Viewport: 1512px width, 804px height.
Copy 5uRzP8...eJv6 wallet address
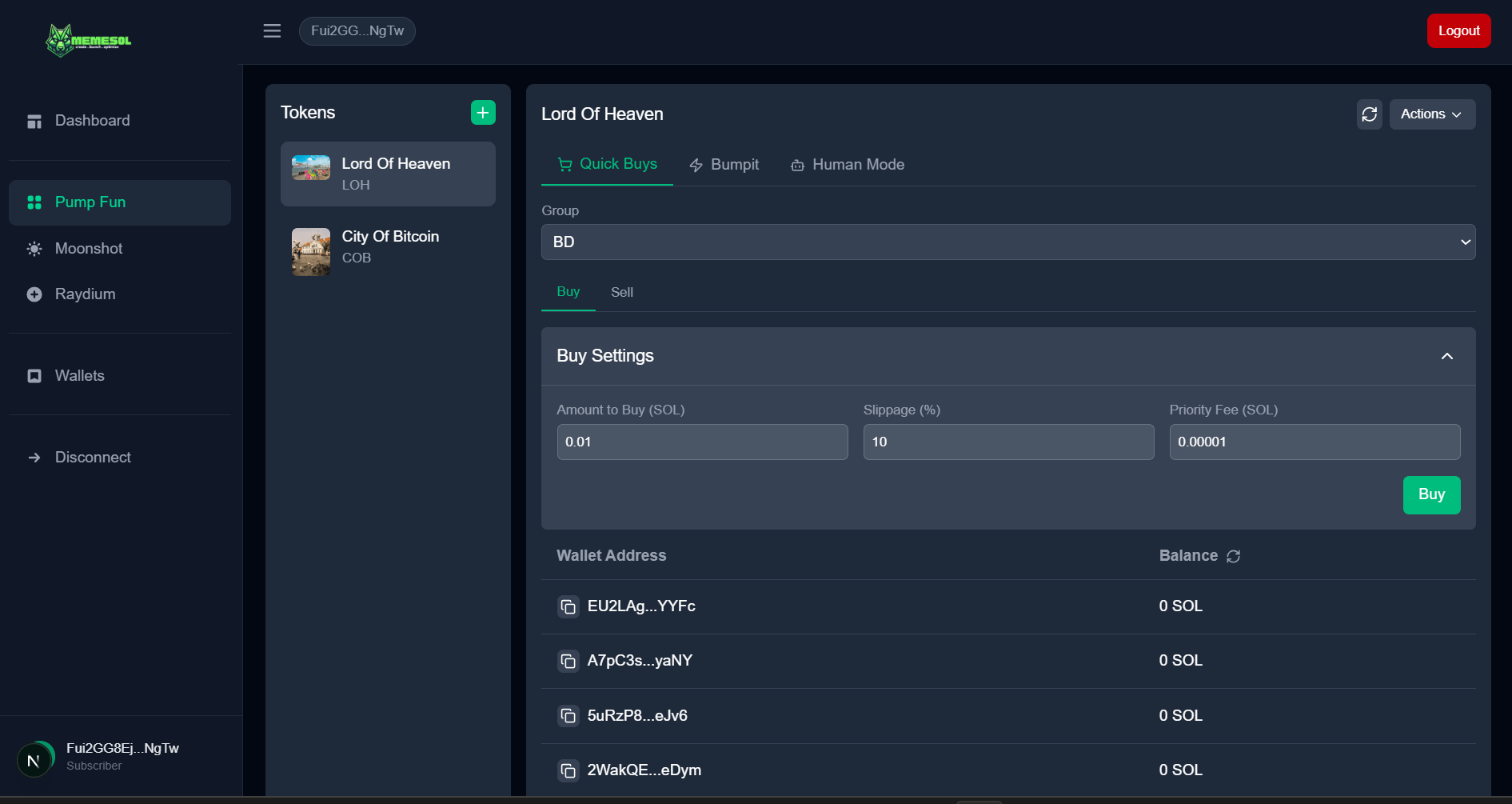point(568,715)
